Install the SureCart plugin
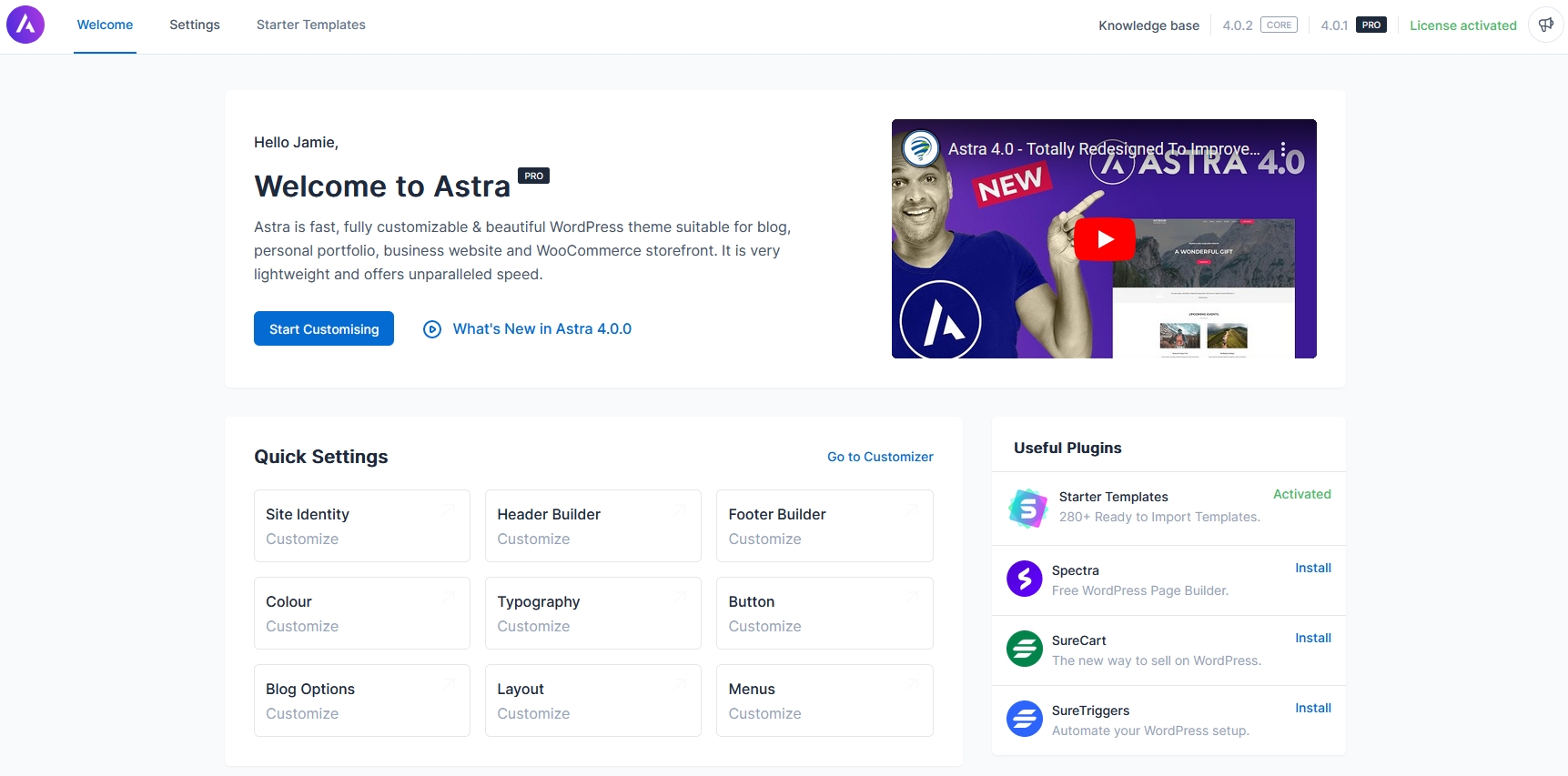 pos(1313,638)
